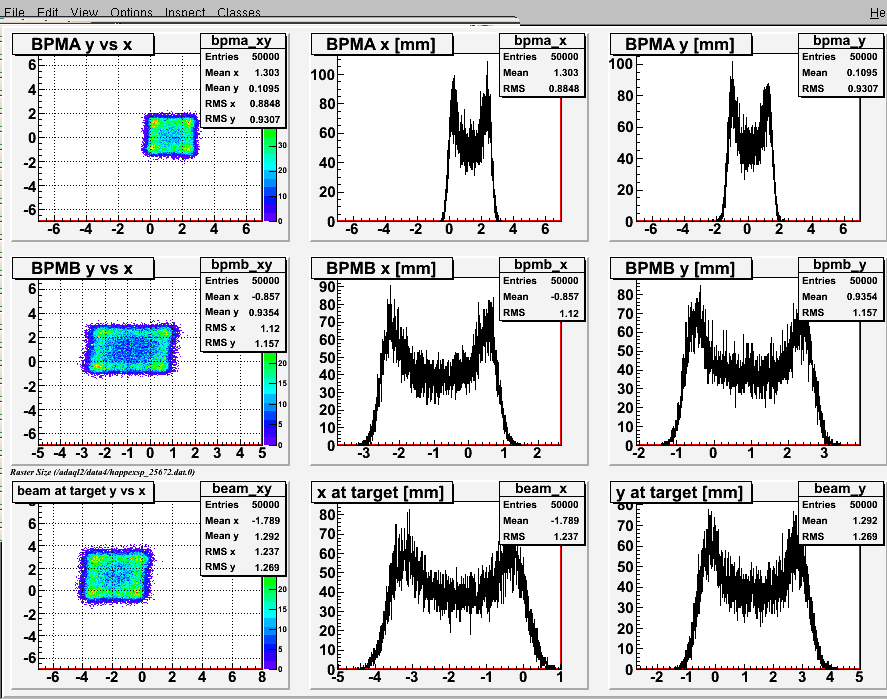
Task: Click Mean x value 1.303 in bpma_xy
Action: coord(267,72)
